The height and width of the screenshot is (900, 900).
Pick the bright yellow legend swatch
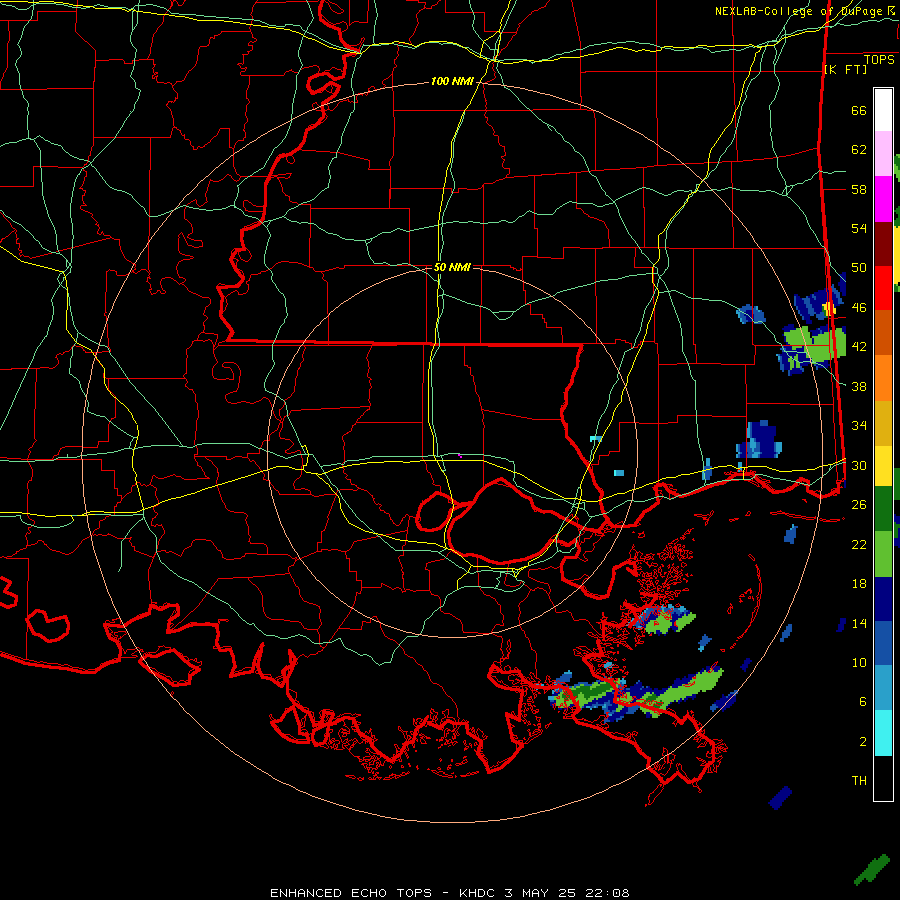(883, 466)
